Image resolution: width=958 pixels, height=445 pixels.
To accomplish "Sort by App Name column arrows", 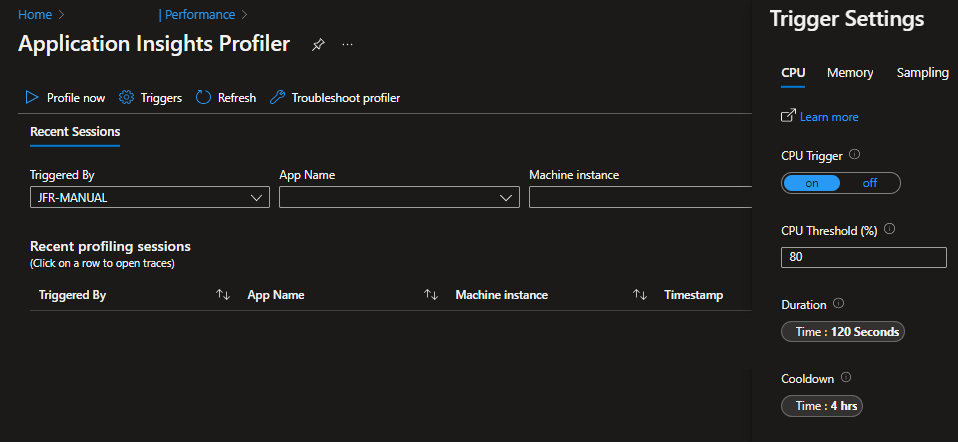I will [431, 295].
